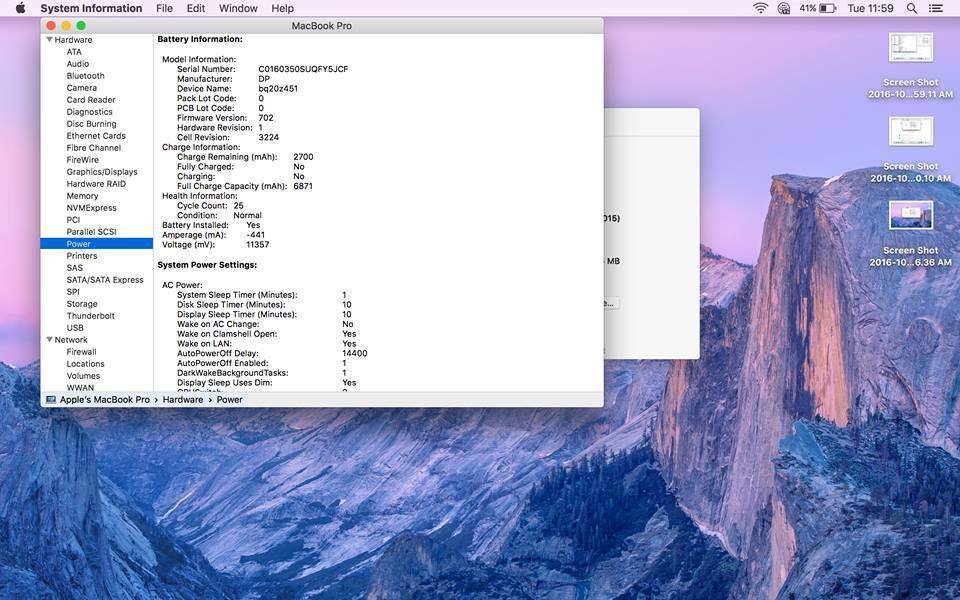
Task: Select Disc Burning in the sidebar
Action: coord(91,124)
